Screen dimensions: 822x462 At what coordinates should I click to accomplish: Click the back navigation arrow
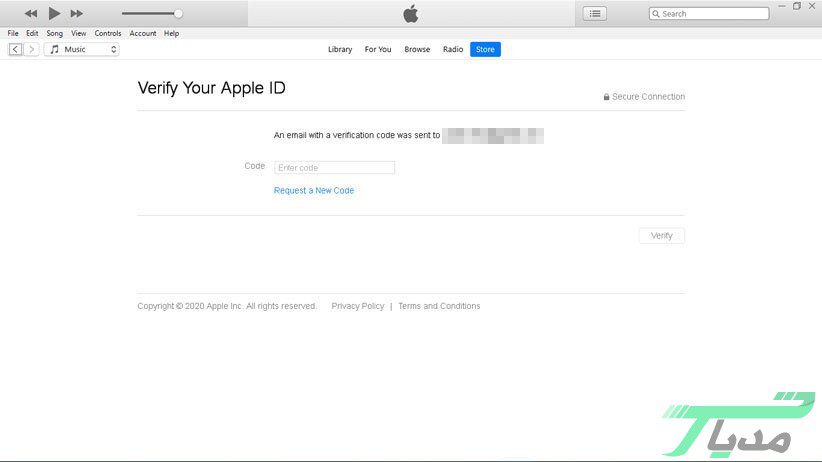pos(16,49)
